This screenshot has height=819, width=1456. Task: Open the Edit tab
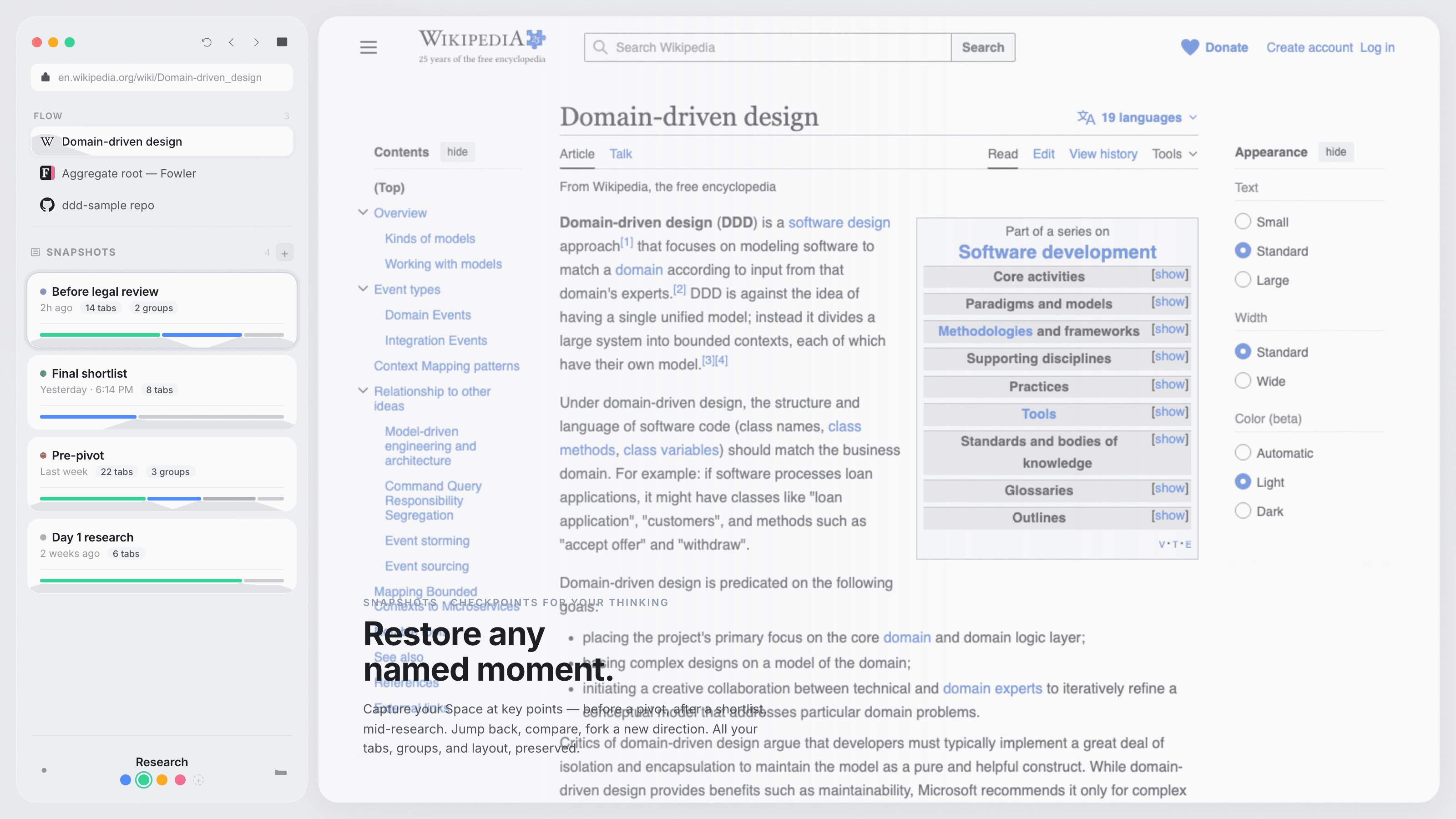[x=1043, y=154]
